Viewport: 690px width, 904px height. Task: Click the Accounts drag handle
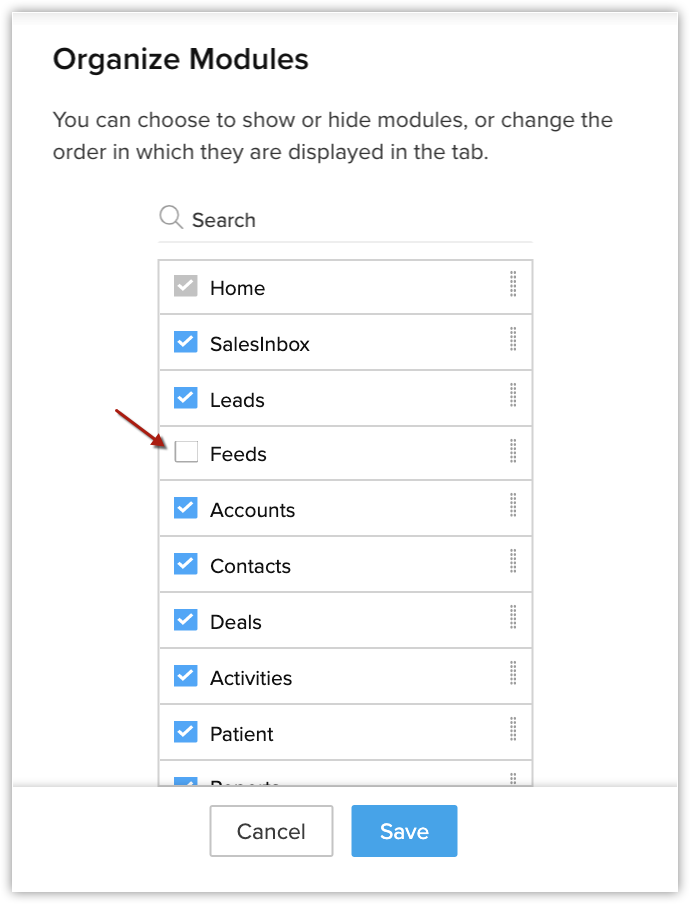point(513,506)
